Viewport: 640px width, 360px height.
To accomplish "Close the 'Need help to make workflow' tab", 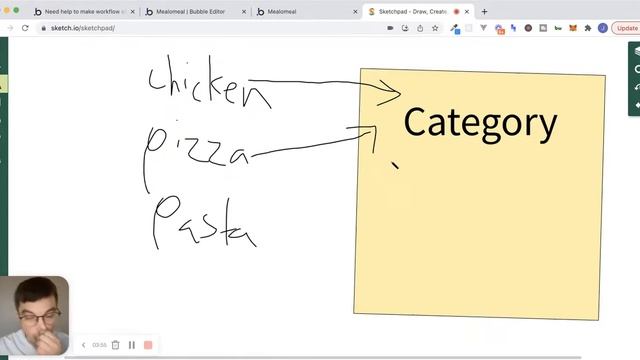I will 133,12.
